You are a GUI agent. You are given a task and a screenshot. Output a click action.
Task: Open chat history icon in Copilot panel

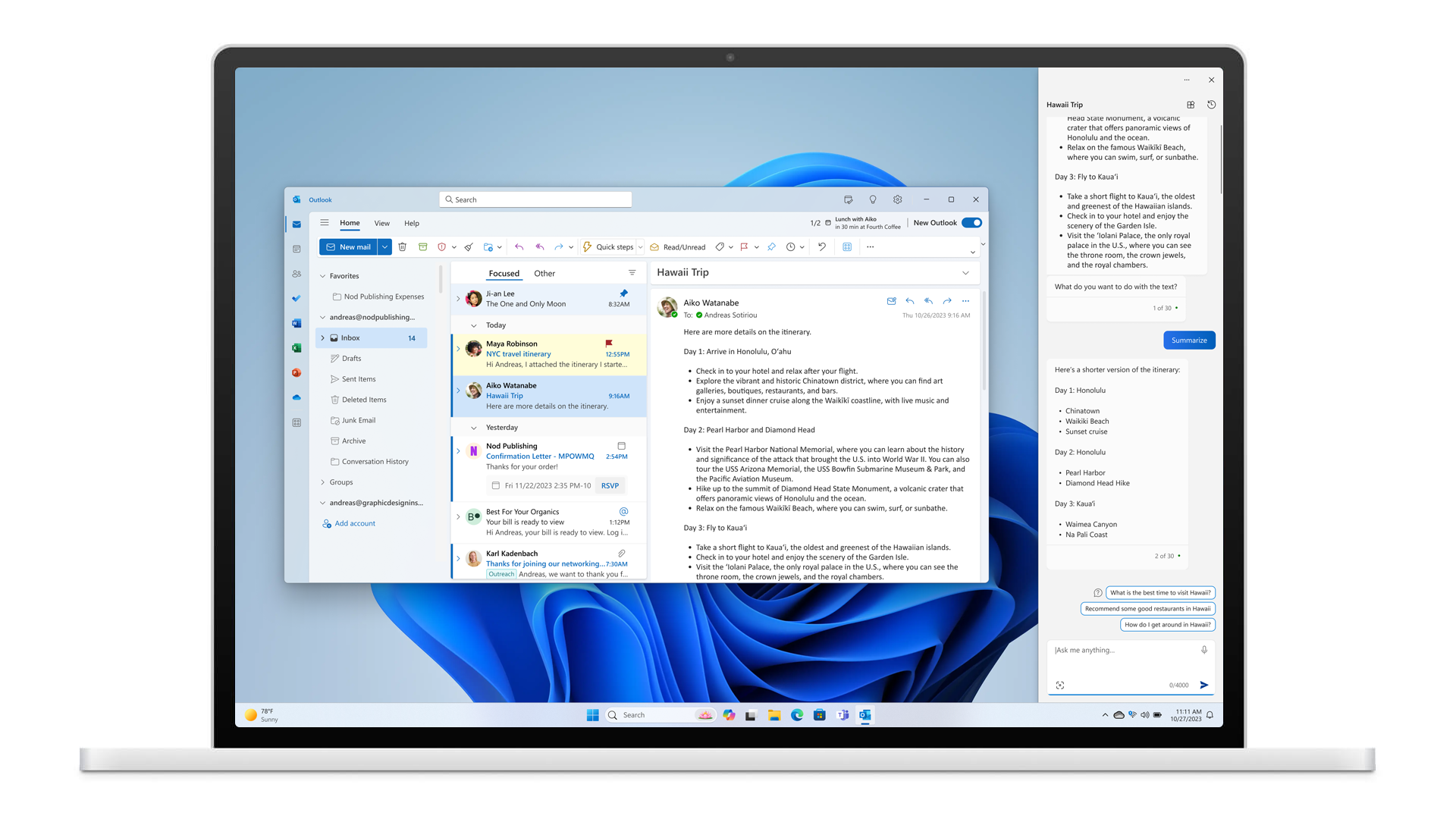coord(1212,105)
